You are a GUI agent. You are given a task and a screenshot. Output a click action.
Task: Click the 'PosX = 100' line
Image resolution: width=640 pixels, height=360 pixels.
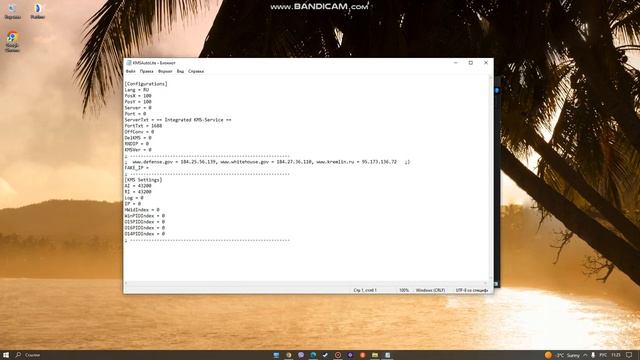[x=138, y=96]
